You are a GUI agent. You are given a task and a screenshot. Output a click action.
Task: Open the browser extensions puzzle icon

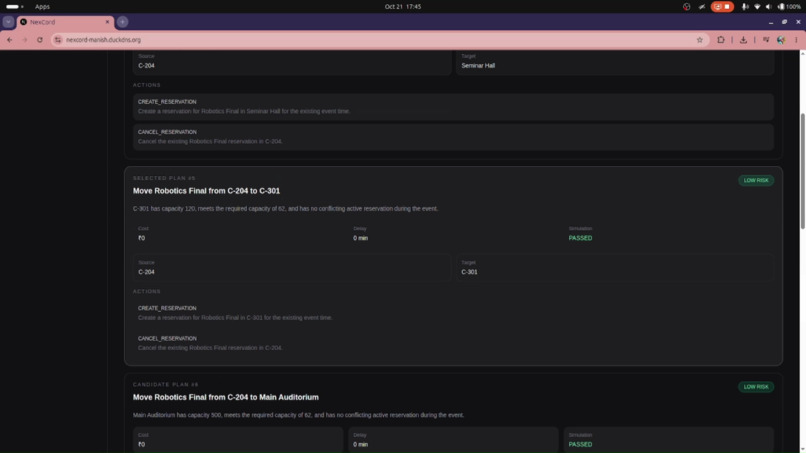click(721, 40)
